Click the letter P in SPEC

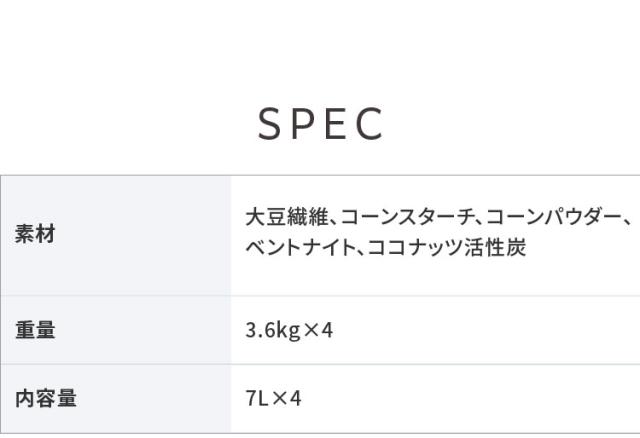(302, 123)
